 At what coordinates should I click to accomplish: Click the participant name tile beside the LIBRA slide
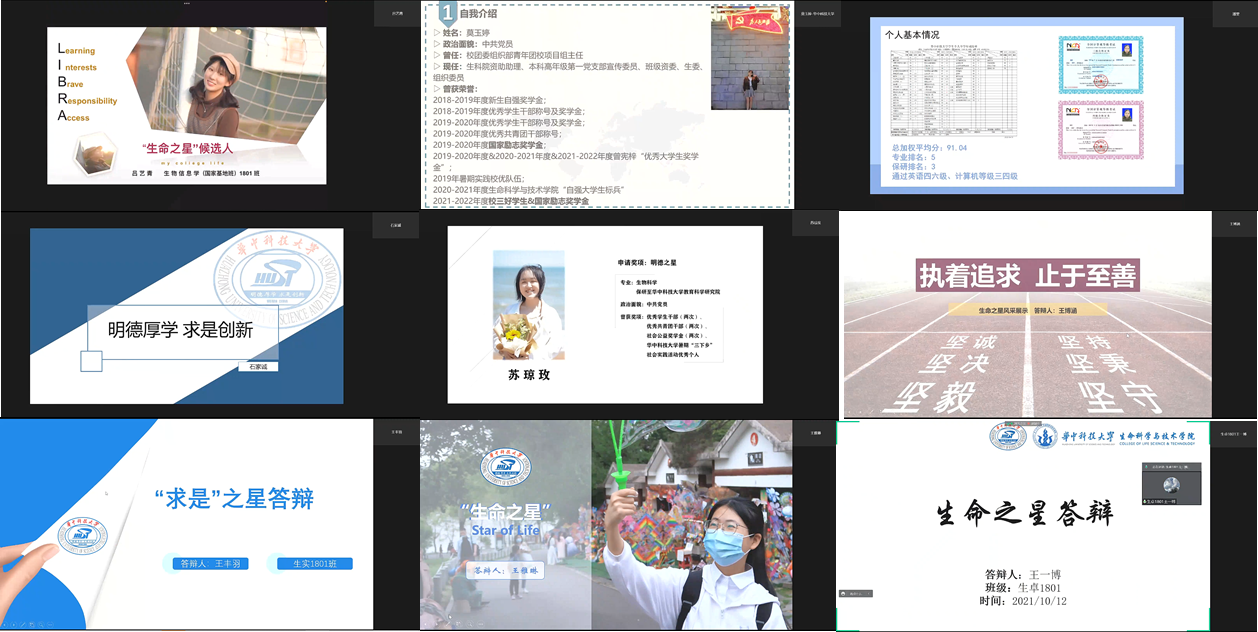pos(396,15)
